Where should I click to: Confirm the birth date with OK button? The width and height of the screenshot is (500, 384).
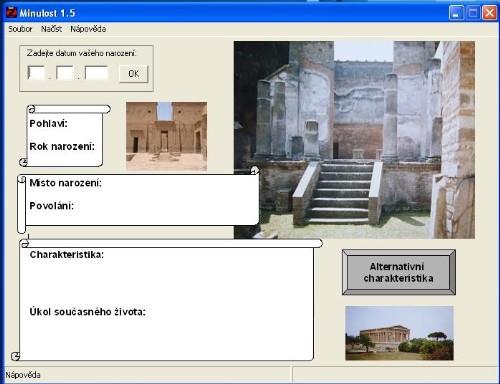tap(134, 74)
